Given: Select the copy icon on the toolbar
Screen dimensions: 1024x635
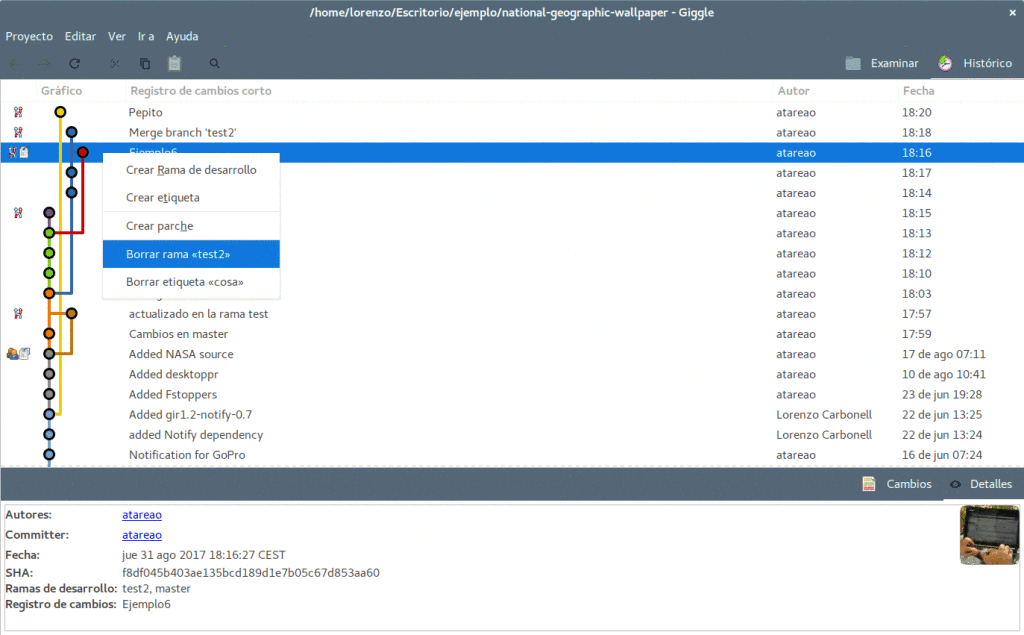Looking at the screenshot, I should (x=143, y=63).
